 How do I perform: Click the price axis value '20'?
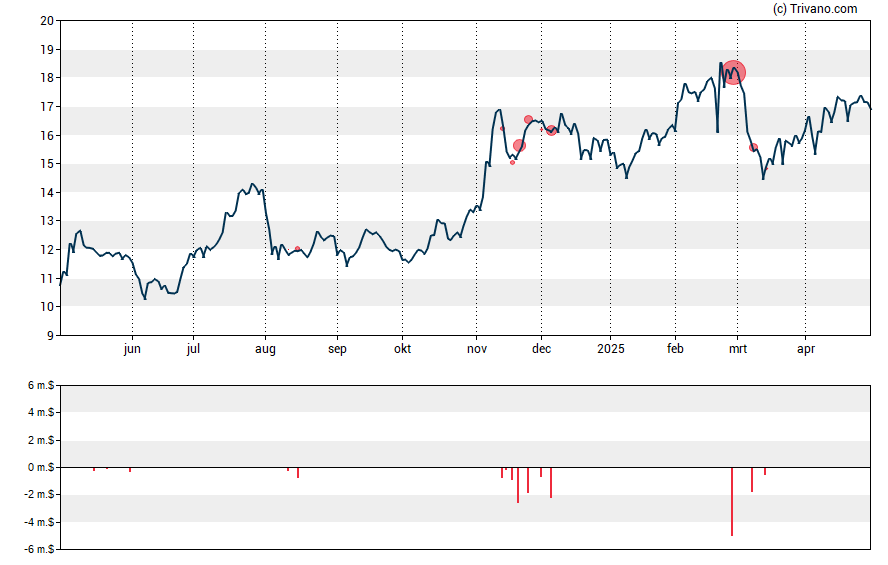(47, 21)
